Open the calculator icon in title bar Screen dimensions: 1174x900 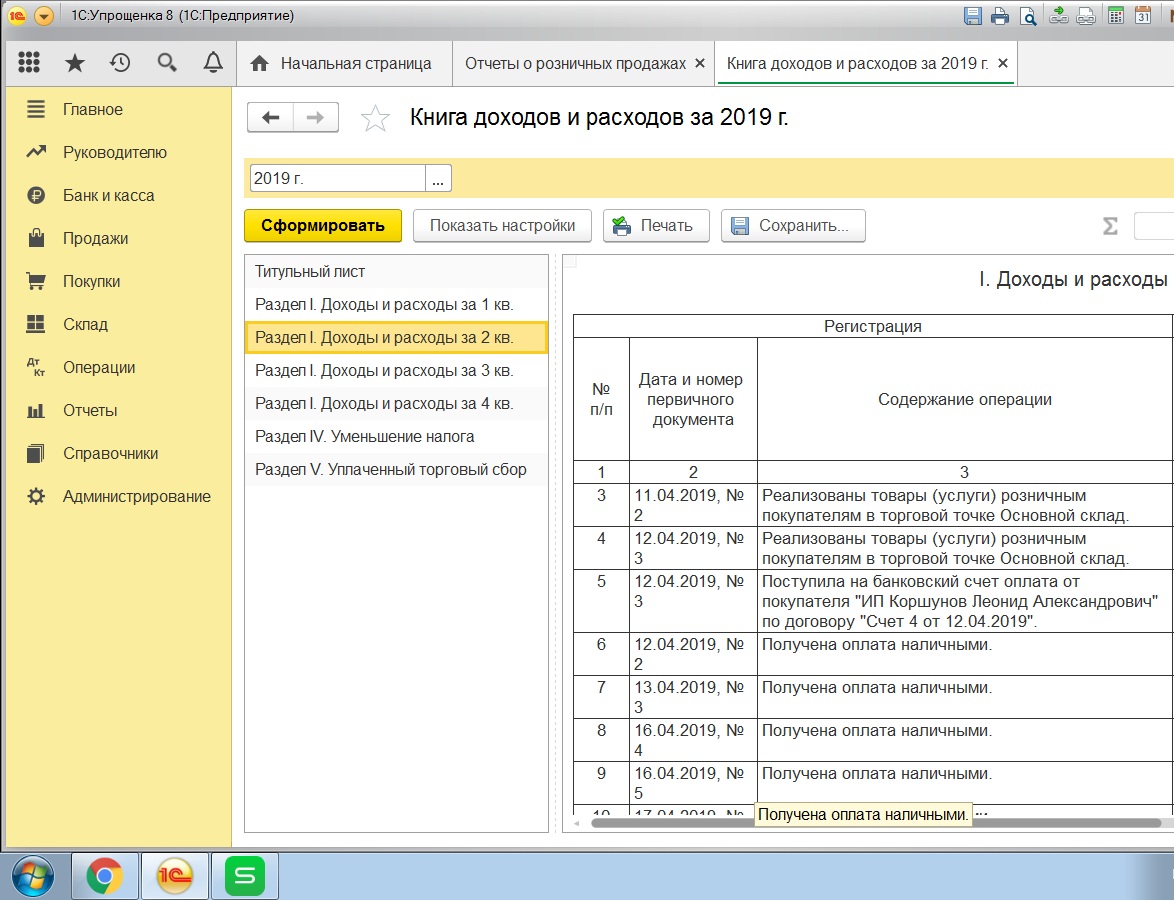1115,16
